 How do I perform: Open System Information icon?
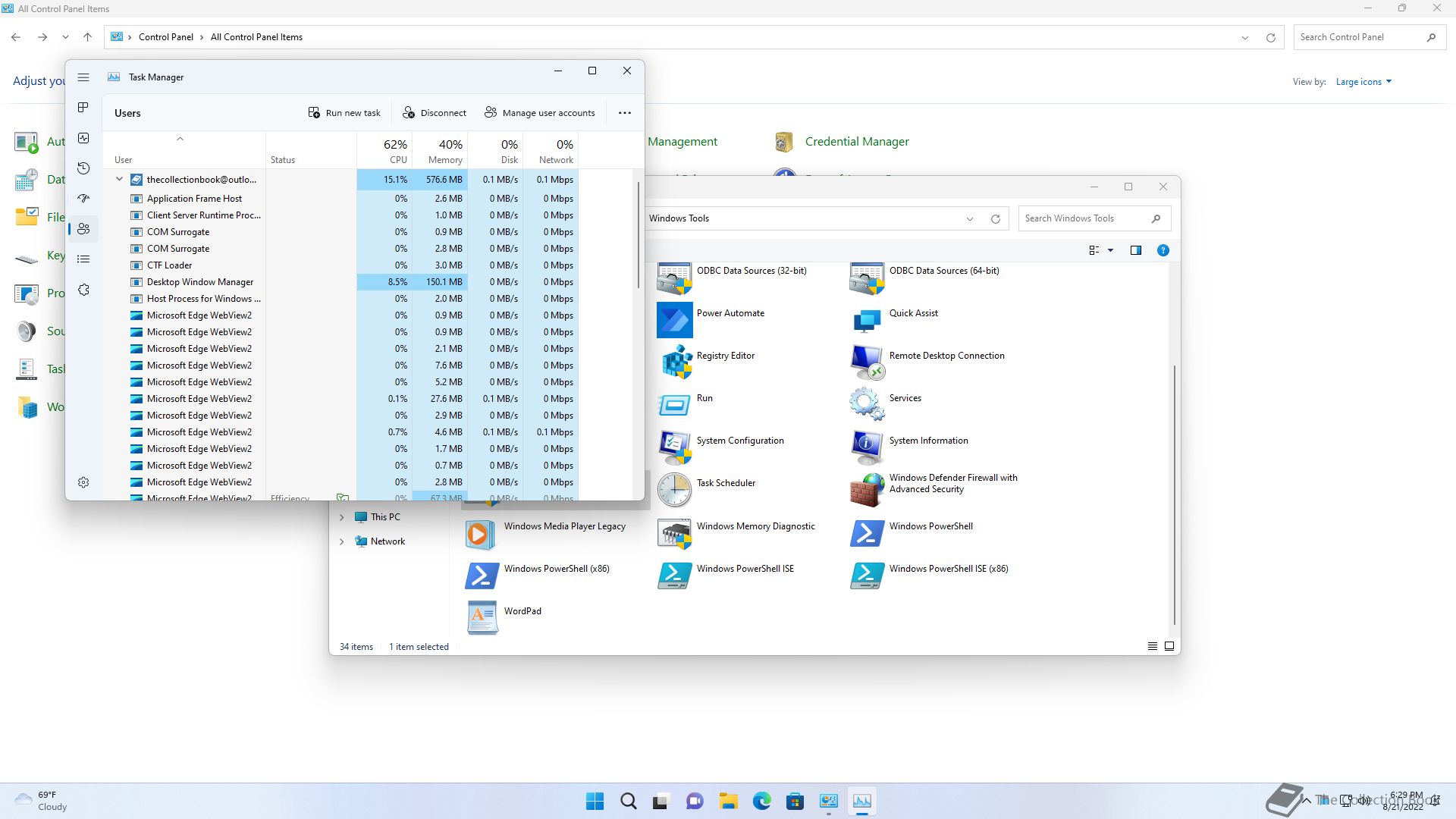[x=867, y=447]
